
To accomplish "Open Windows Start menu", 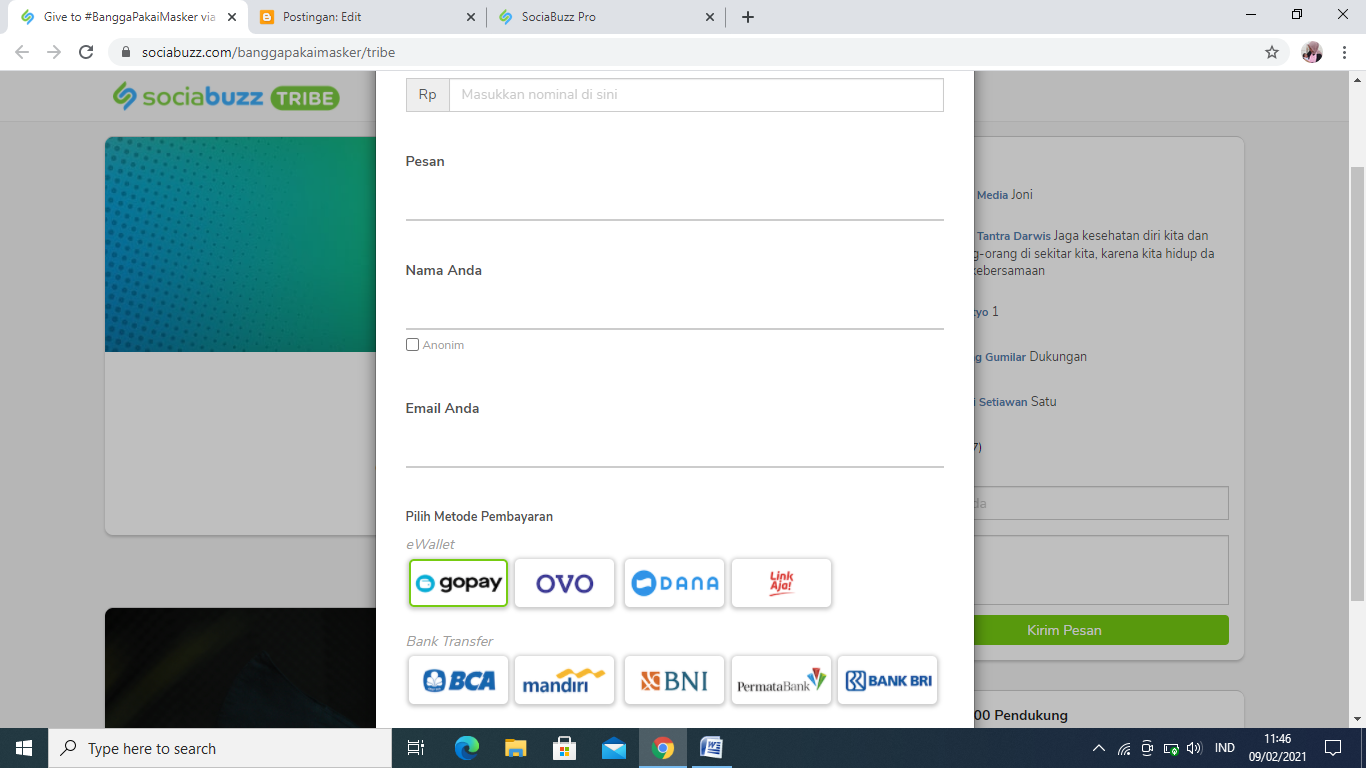I will [x=23, y=748].
